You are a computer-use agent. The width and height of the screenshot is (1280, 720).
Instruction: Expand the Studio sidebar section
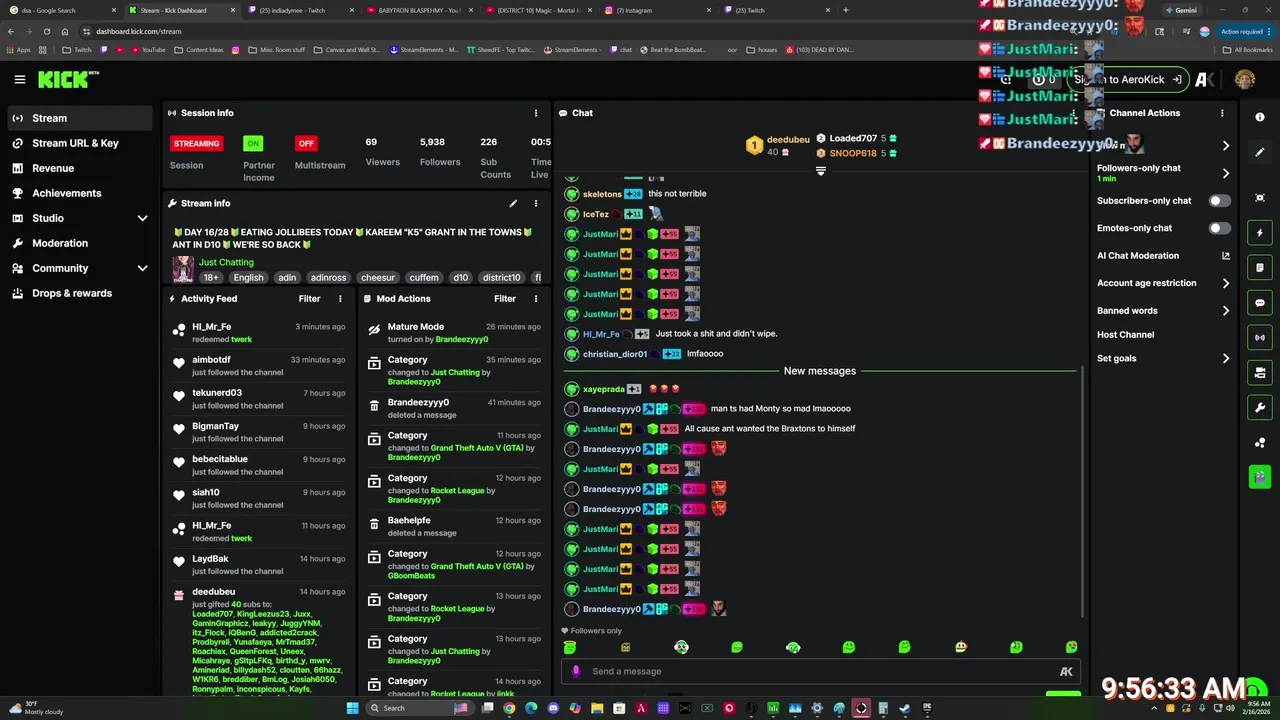tap(142, 218)
